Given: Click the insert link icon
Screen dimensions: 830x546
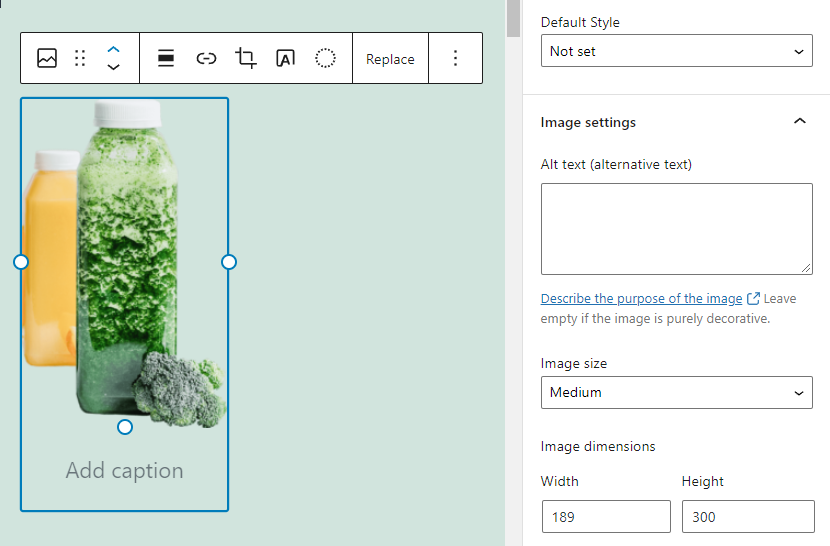Looking at the screenshot, I should [x=206, y=58].
